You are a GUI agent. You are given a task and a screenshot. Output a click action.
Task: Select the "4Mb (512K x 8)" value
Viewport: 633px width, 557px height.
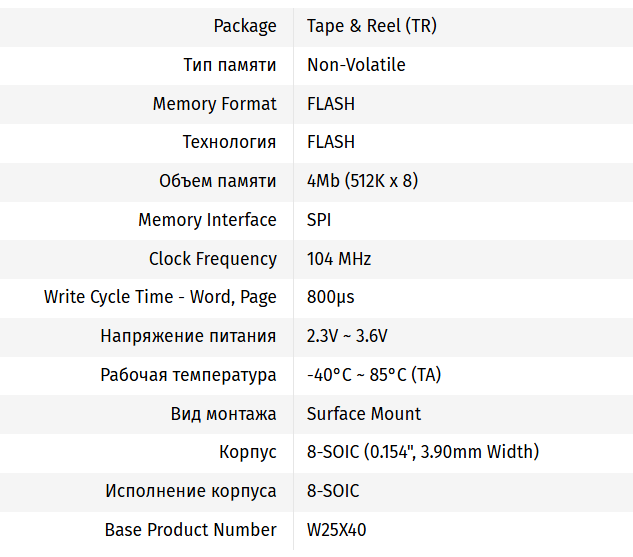point(362,181)
